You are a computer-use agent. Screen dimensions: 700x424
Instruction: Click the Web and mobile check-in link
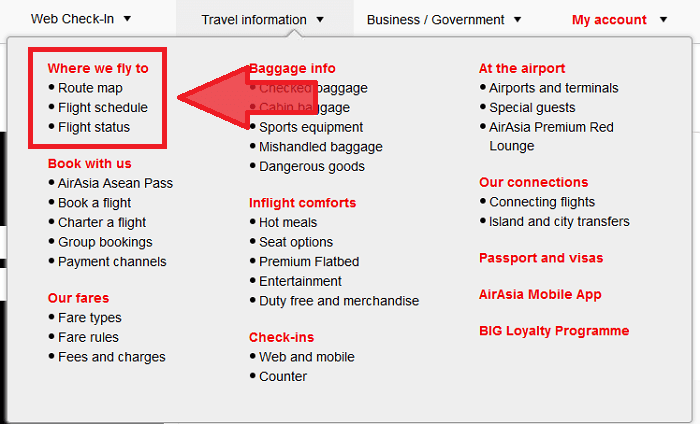point(306,357)
